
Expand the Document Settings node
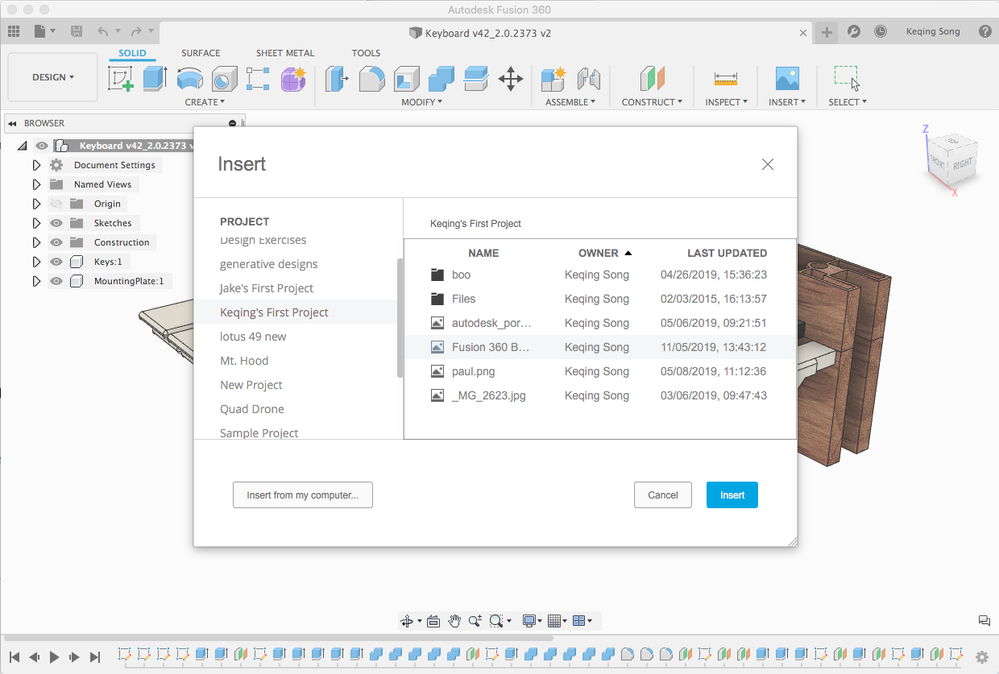pyautogui.click(x=36, y=165)
